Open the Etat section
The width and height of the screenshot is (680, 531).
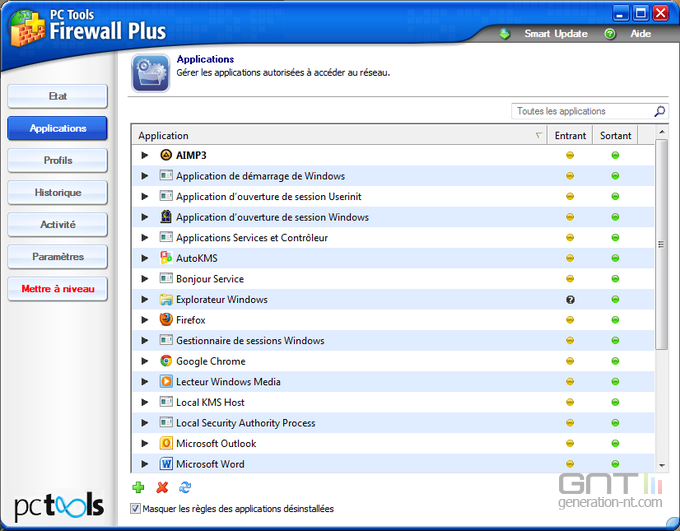click(57, 96)
